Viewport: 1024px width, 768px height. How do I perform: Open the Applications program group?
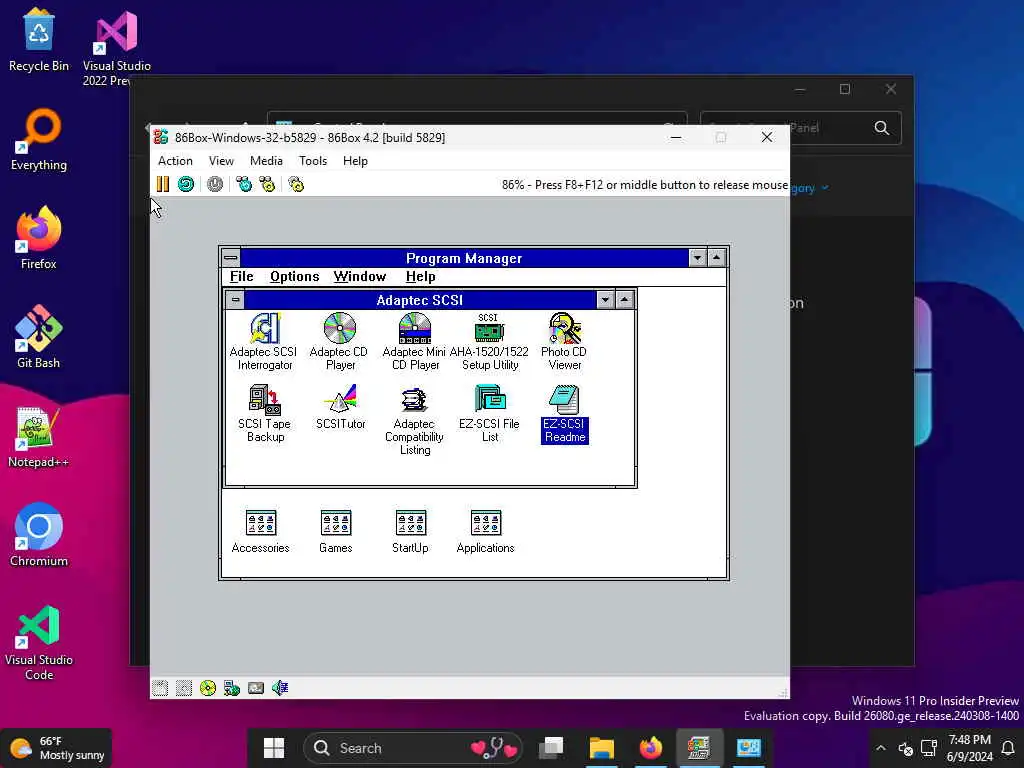pos(485,532)
